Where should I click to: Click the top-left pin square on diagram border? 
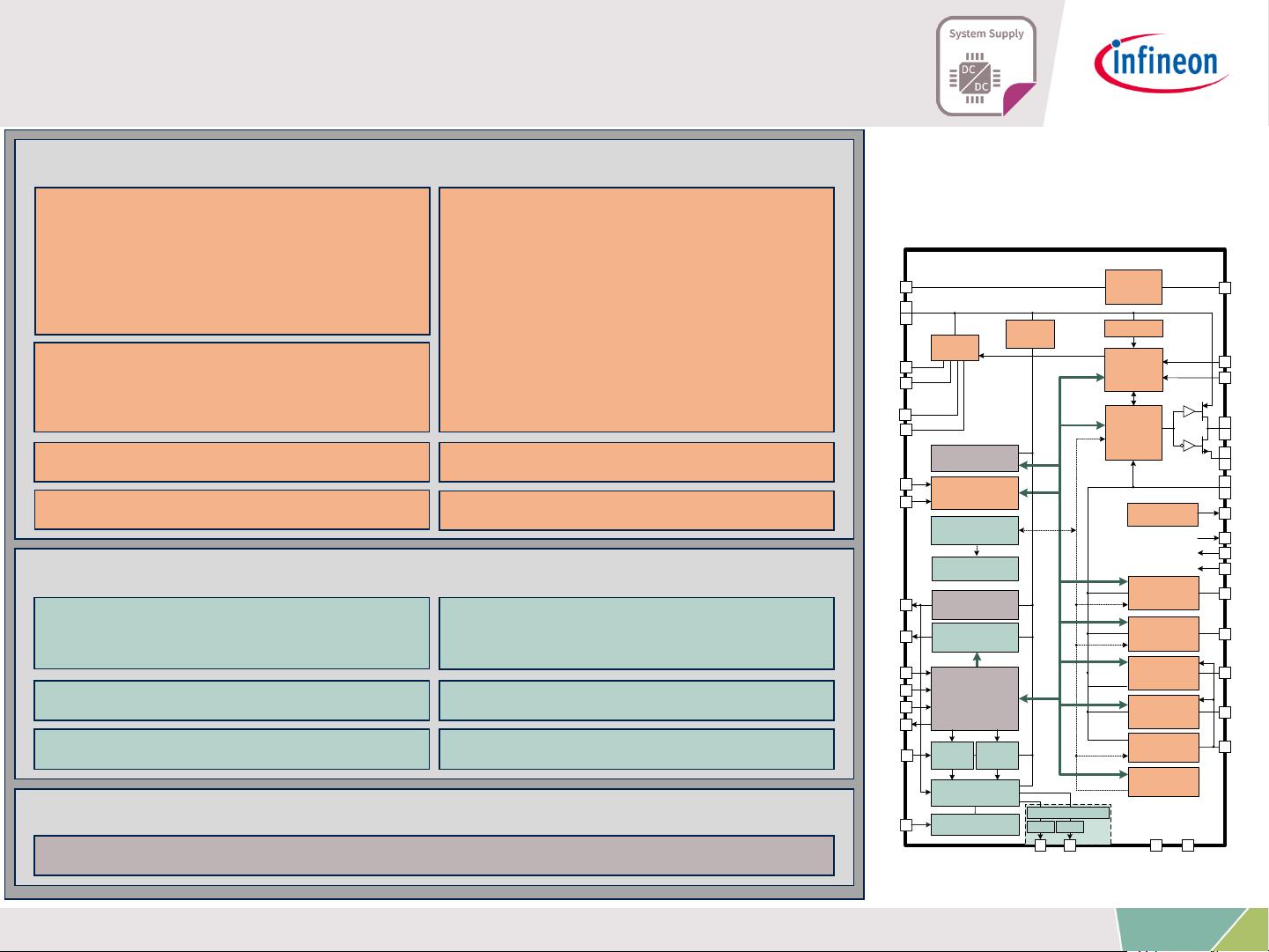tap(905, 287)
